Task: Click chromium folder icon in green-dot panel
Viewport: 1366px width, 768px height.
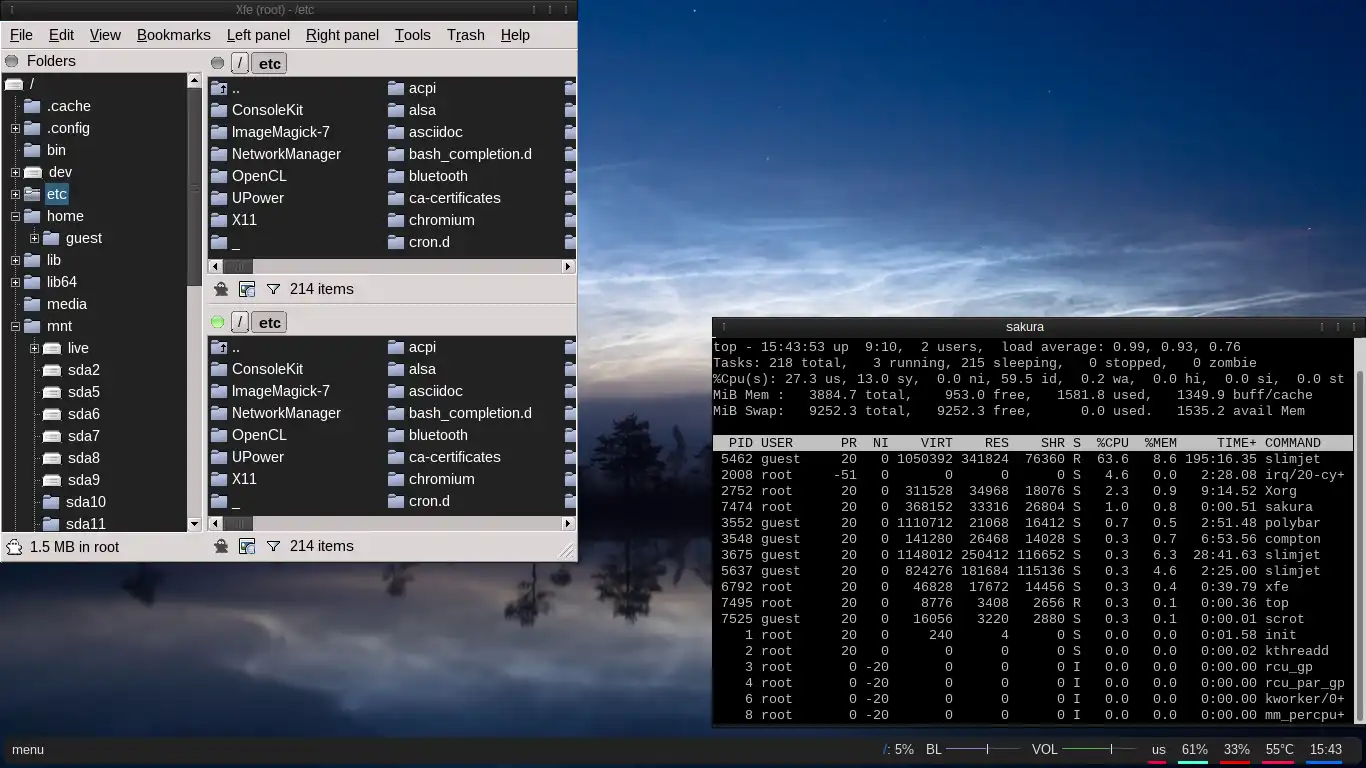Action: point(396,479)
